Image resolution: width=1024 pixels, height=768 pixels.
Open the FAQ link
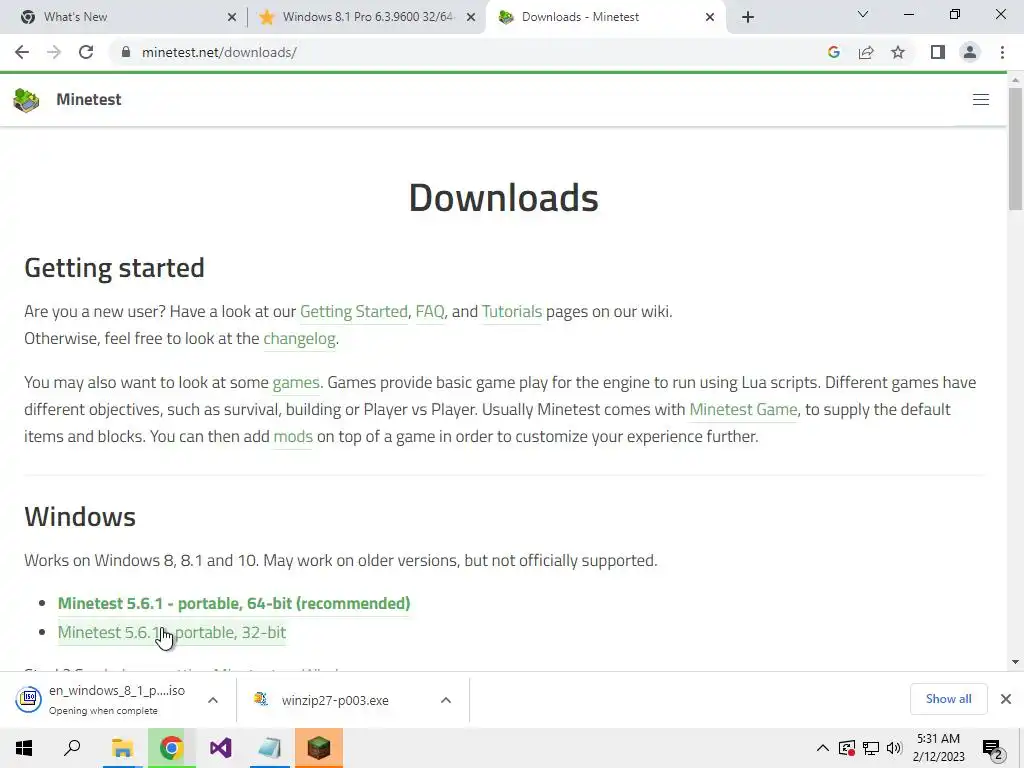430,312
